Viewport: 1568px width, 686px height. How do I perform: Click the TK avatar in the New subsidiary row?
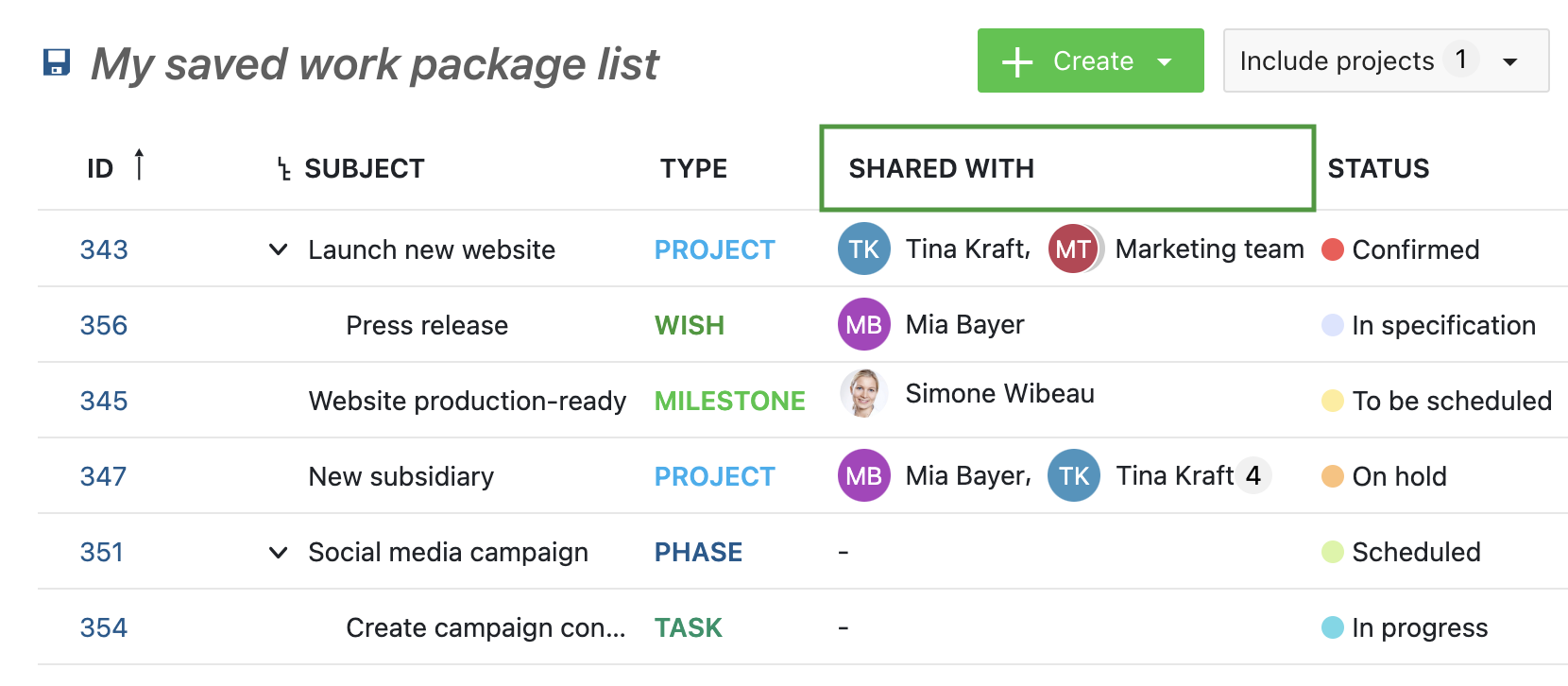(x=1073, y=475)
